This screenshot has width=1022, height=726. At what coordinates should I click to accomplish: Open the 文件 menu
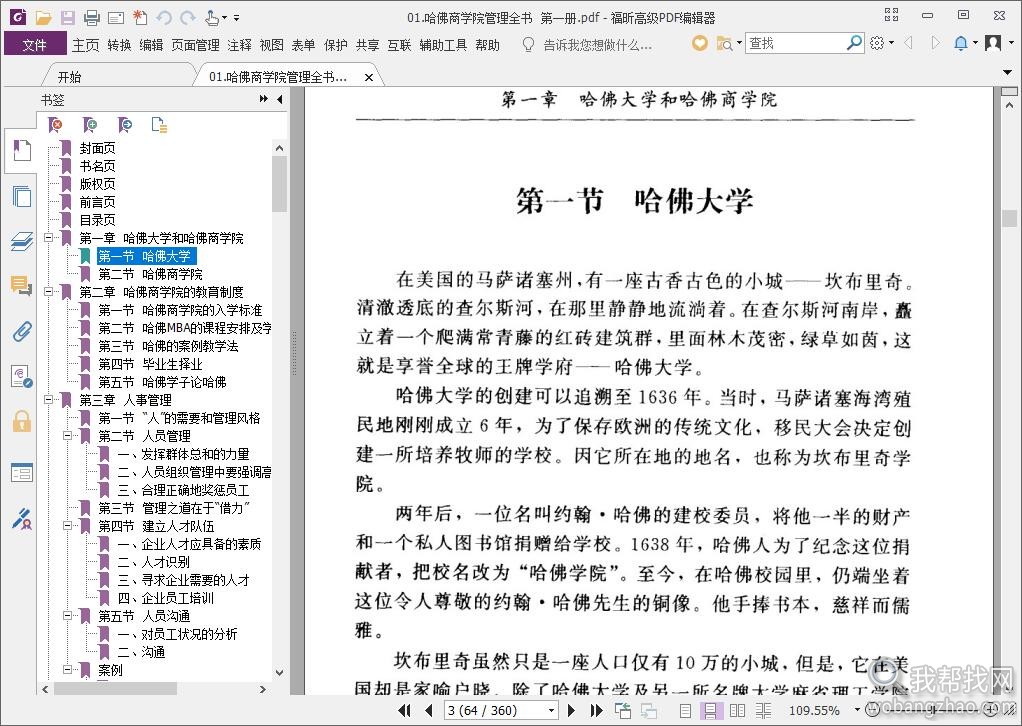(x=35, y=44)
